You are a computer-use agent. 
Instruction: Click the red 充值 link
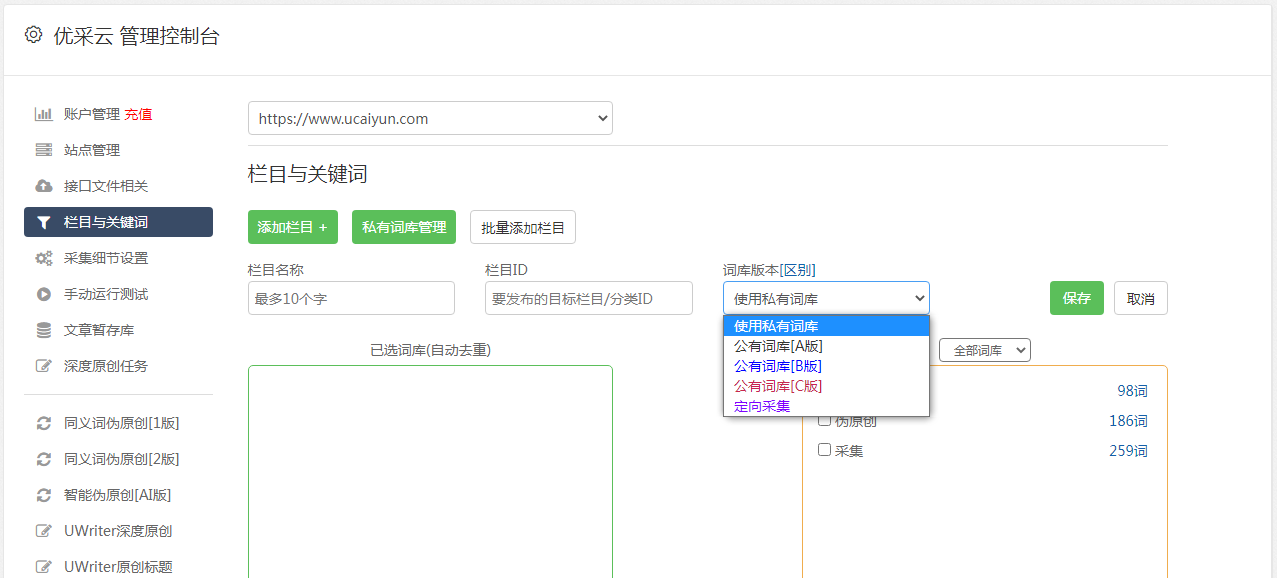tap(138, 114)
